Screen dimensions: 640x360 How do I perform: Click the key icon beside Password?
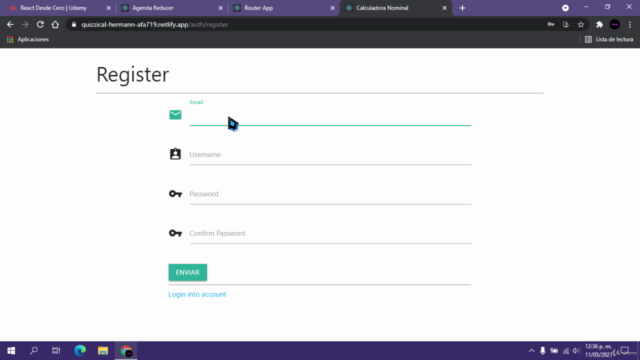(x=176, y=194)
